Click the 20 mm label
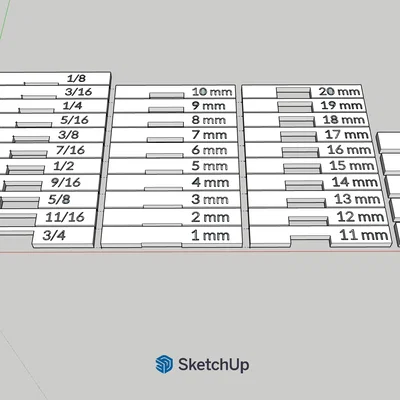Screen dimensions: 400x400 (x=339, y=91)
